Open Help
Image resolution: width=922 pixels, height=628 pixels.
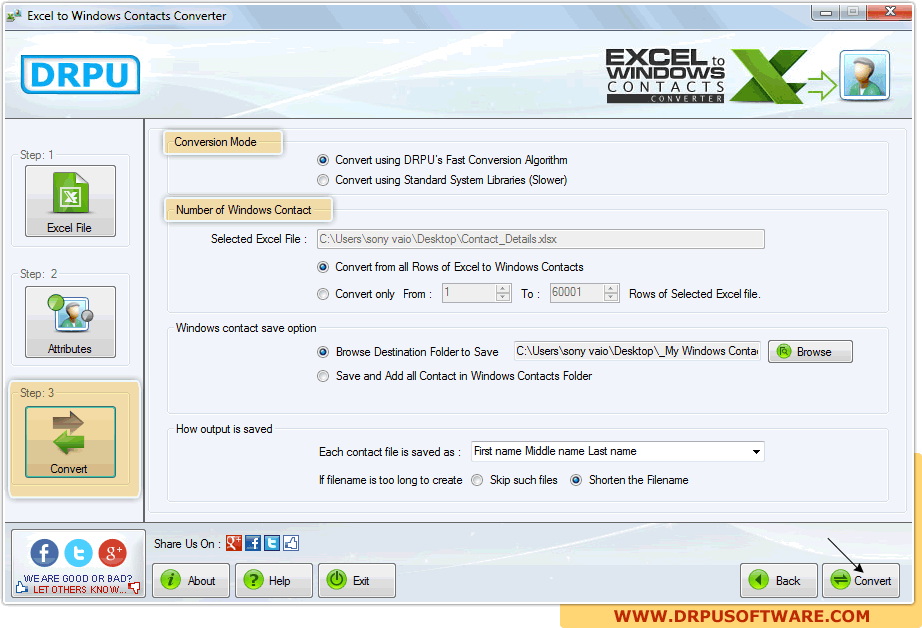click(x=273, y=580)
